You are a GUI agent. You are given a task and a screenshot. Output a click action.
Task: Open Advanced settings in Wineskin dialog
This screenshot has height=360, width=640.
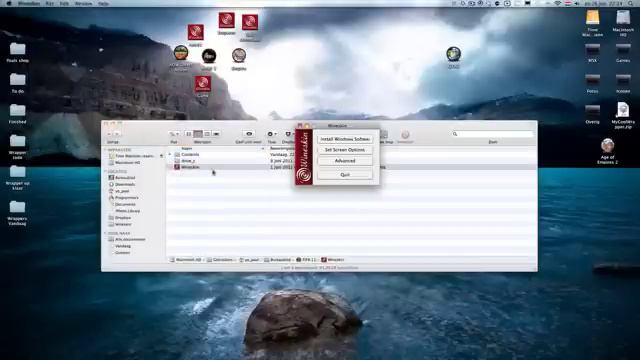pyautogui.click(x=345, y=161)
